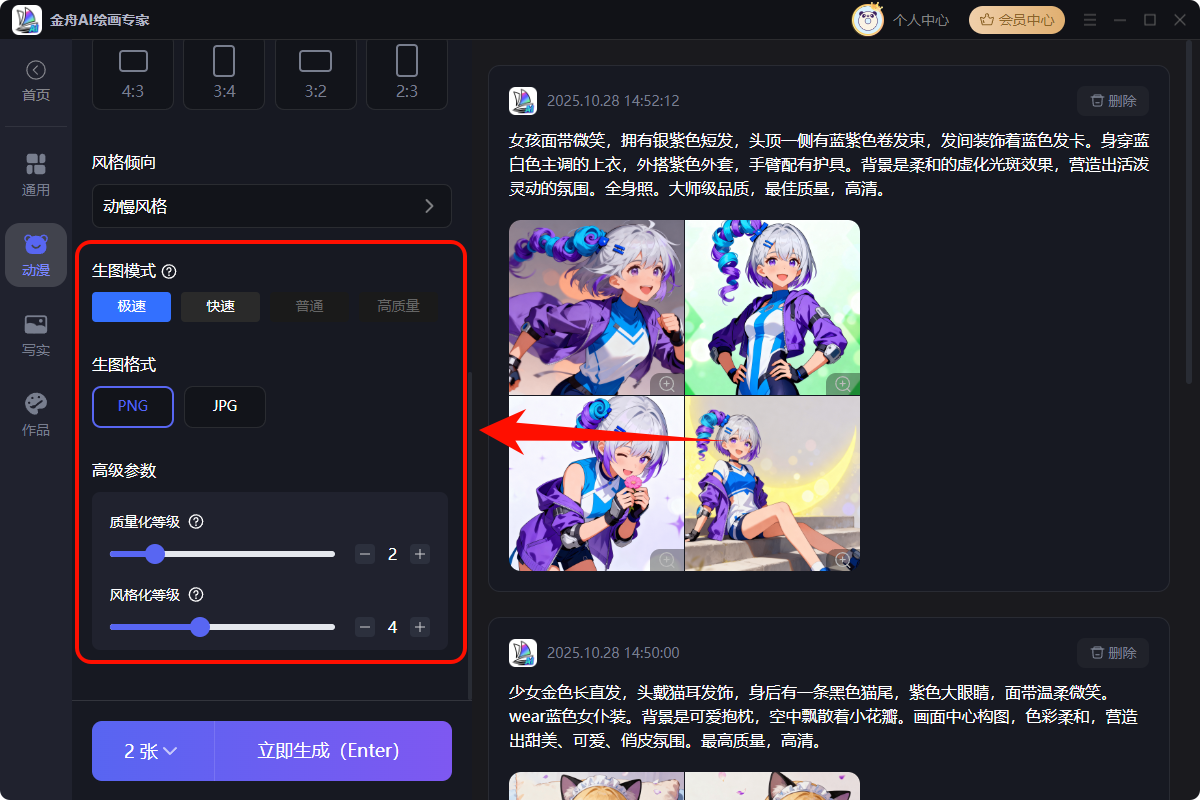Screen dimensions: 1200x800
Task: Open the 会员中心 membership page
Action: (1016, 19)
